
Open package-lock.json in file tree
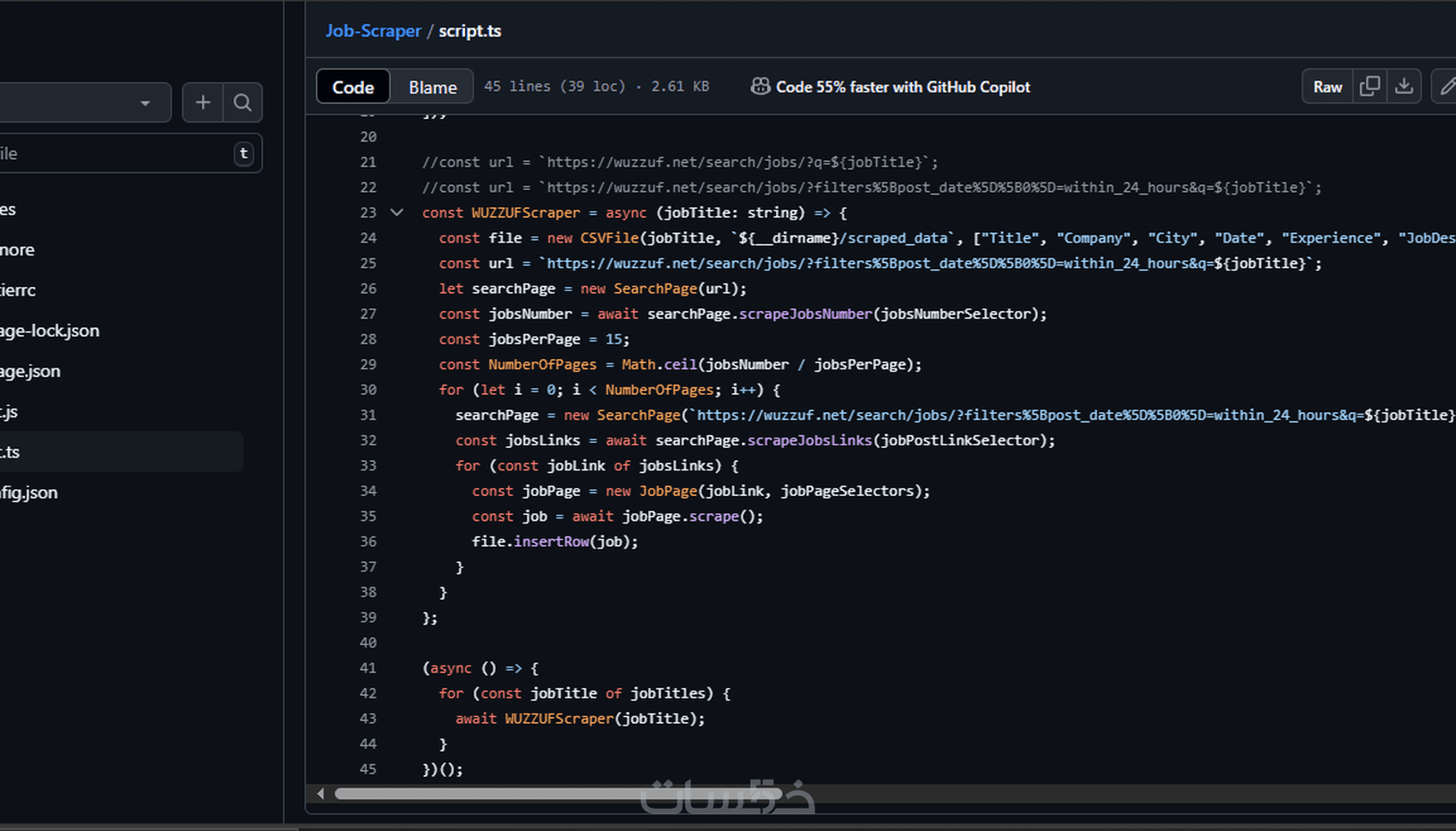tap(50, 331)
